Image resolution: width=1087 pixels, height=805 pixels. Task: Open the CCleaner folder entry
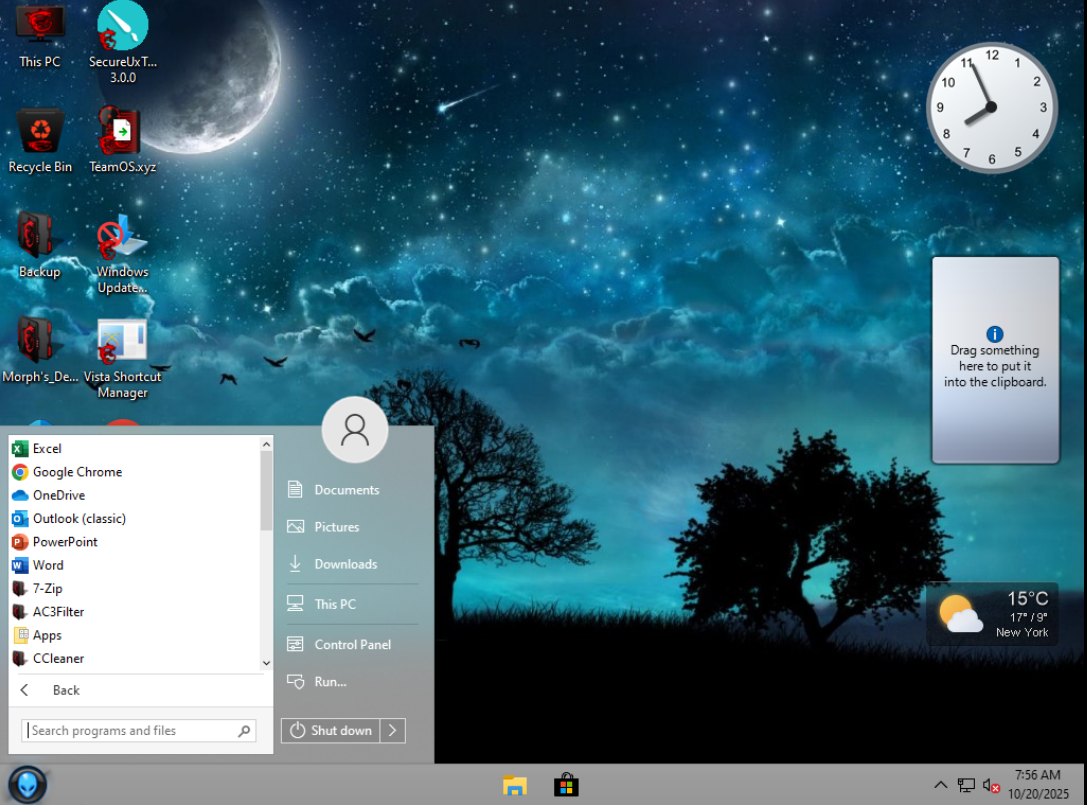click(134, 659)
